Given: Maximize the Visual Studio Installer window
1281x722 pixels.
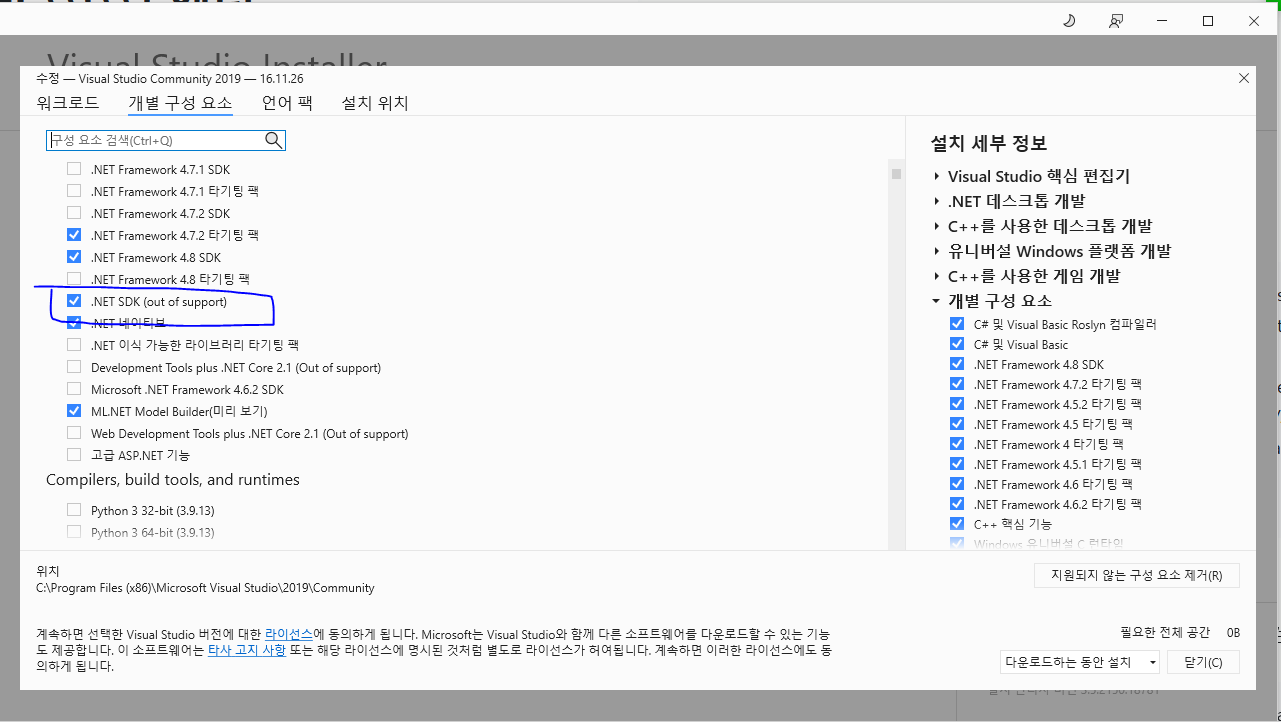Looking at the screenshot, I should point(1208,21).
